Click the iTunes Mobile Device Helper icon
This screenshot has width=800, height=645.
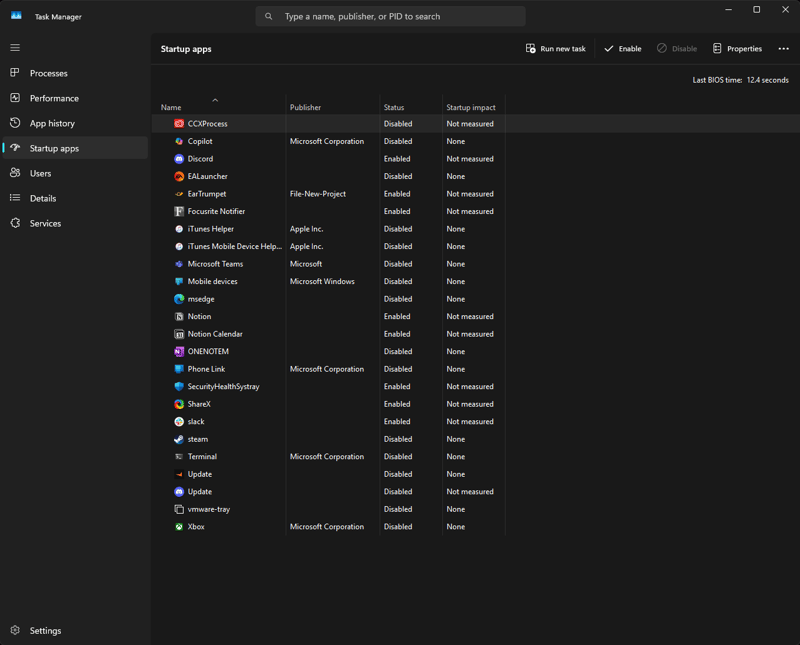coord(179,246)
